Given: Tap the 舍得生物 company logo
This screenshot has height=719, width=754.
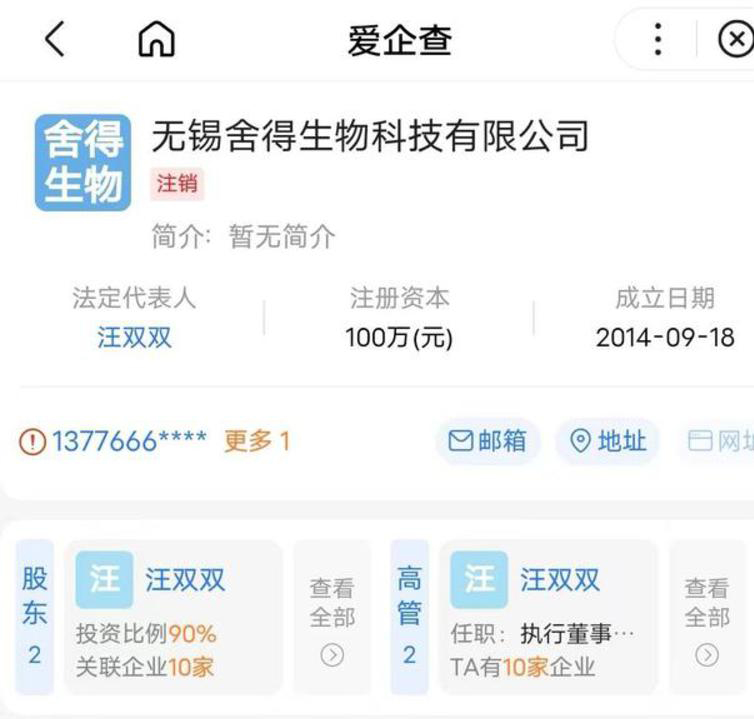Looking at the screenshot, I should click(x=83, y=162).
